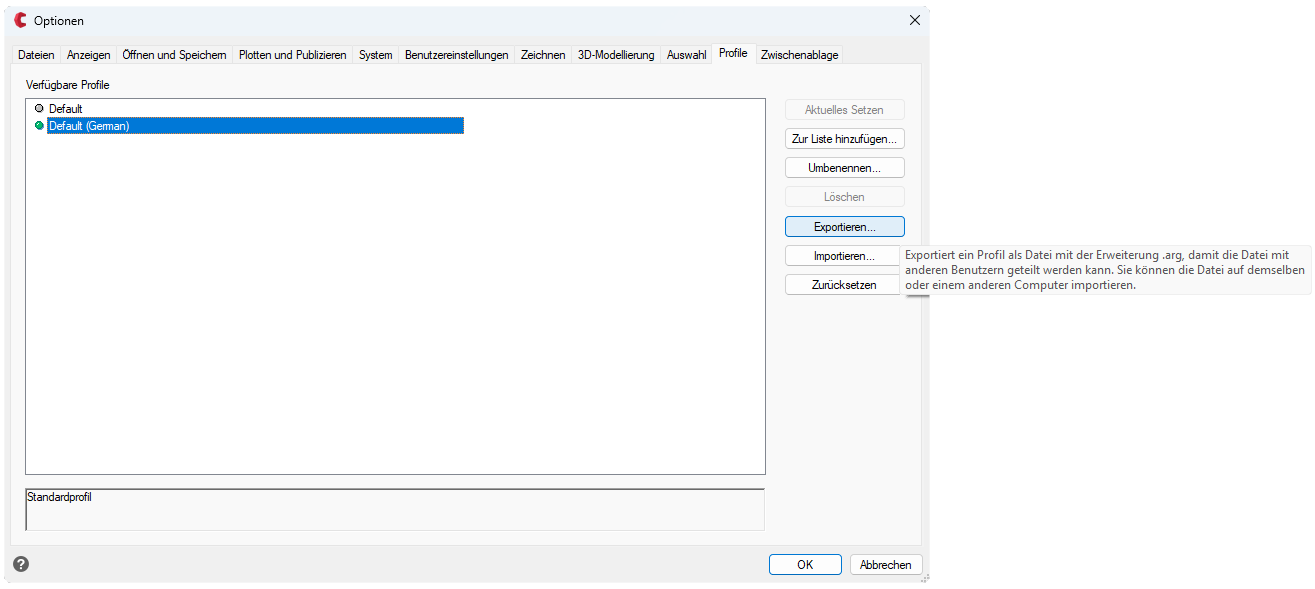Click the Exportieren button
The image size is (1315, 589).
[x=844, y=227]
